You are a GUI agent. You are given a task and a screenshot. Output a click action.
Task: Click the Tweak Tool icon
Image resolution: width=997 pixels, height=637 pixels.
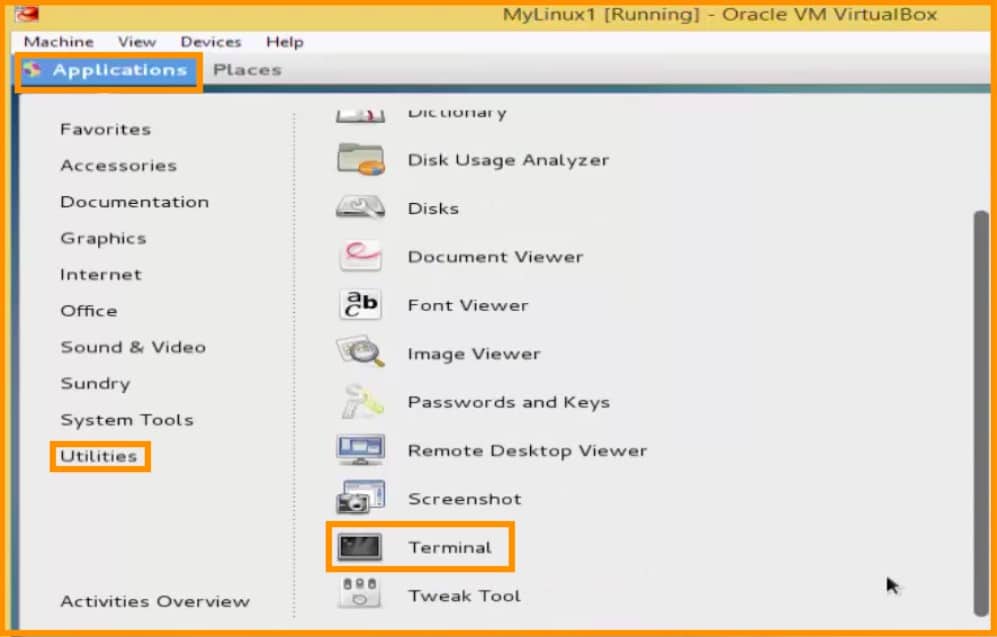click(361, 594)
